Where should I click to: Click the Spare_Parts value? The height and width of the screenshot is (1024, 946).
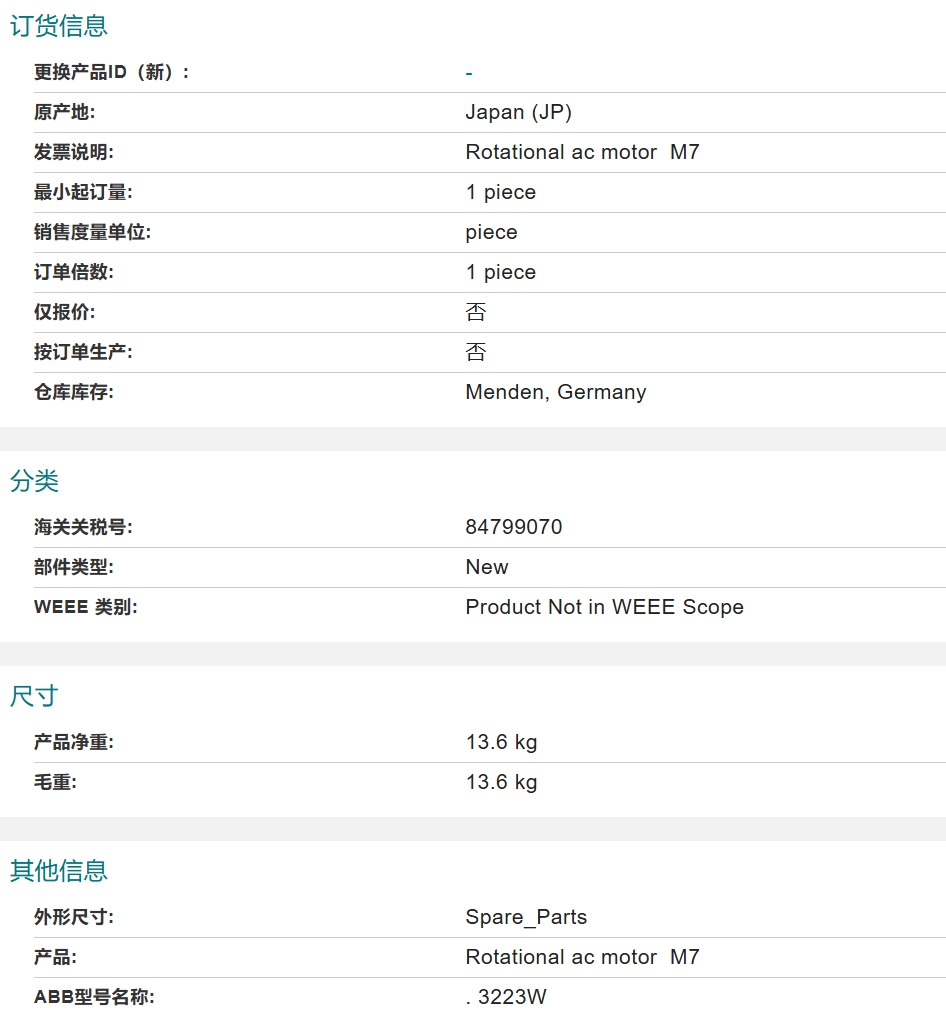tap(526, 917)
